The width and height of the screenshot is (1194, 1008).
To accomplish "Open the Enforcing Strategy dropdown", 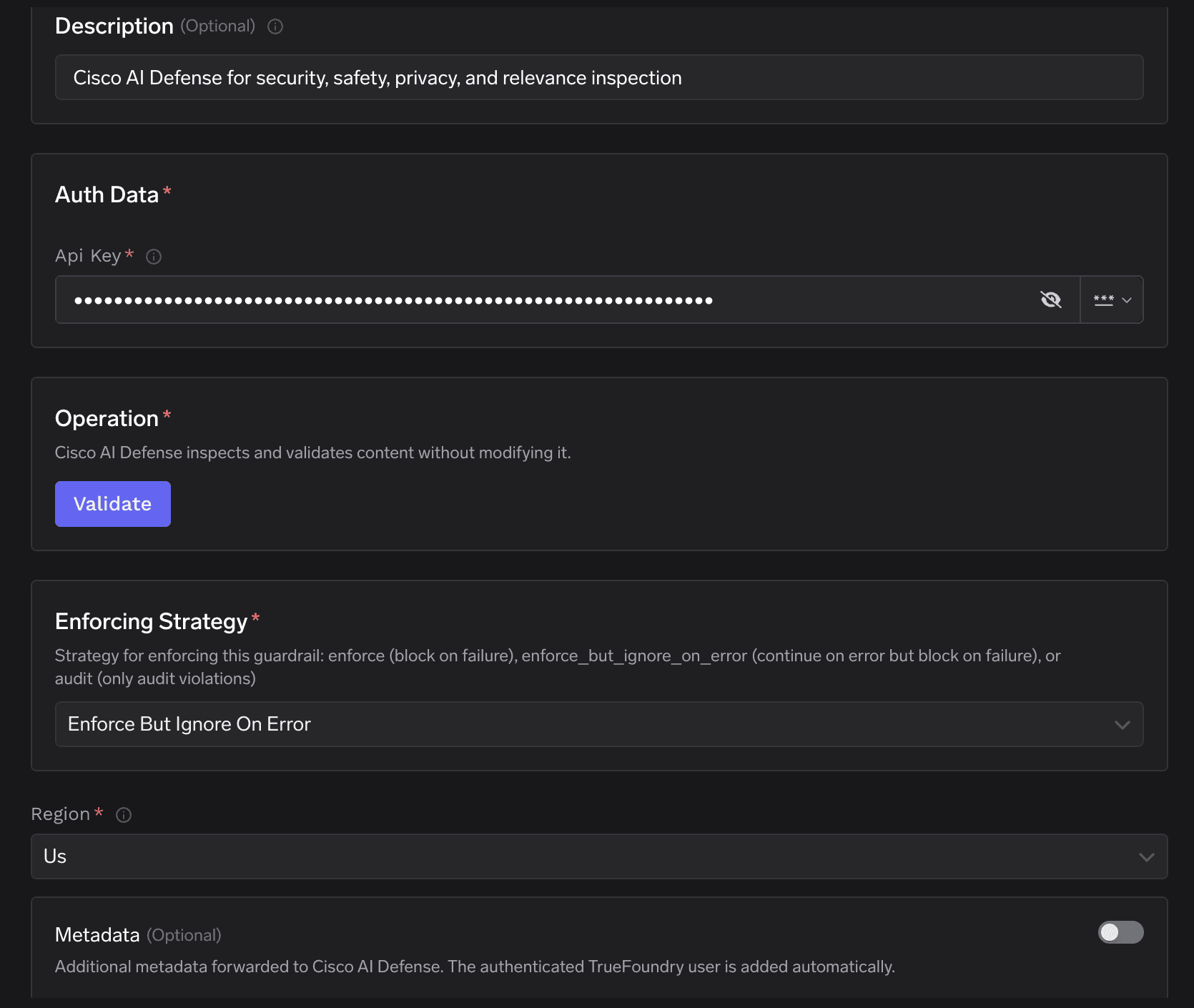I will [599, 724].
